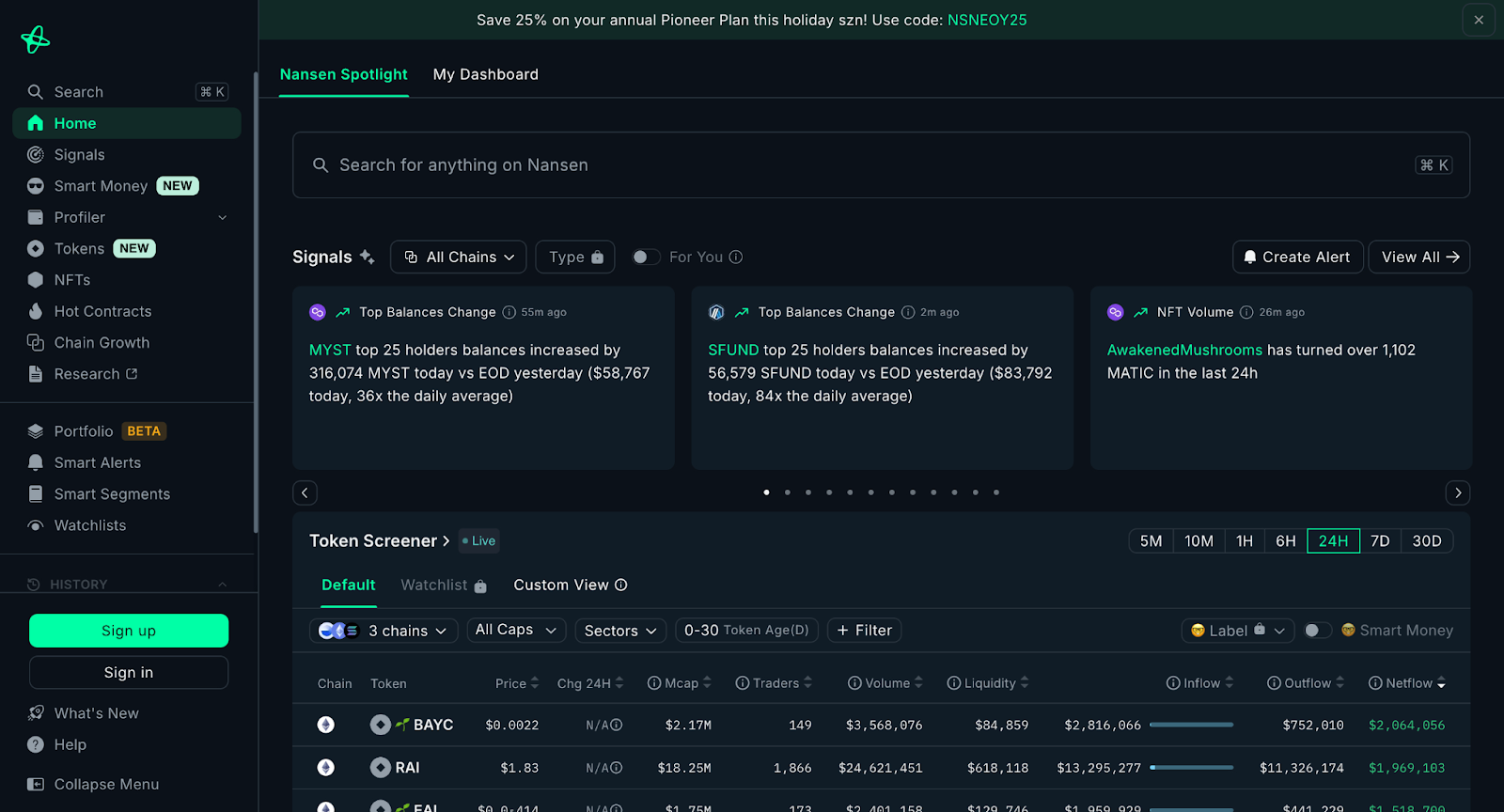This screenshot has height=812, width=1504.
Task: Expand the Profiler submenu
Action: pyautogui.click(x=223, y=218)
